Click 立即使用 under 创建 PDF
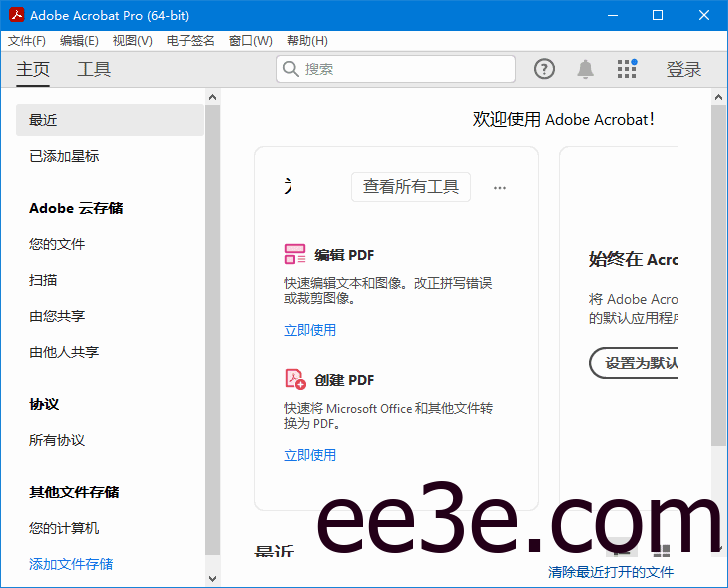This screenshot has width=728, height=588. (x=310, y=455)
